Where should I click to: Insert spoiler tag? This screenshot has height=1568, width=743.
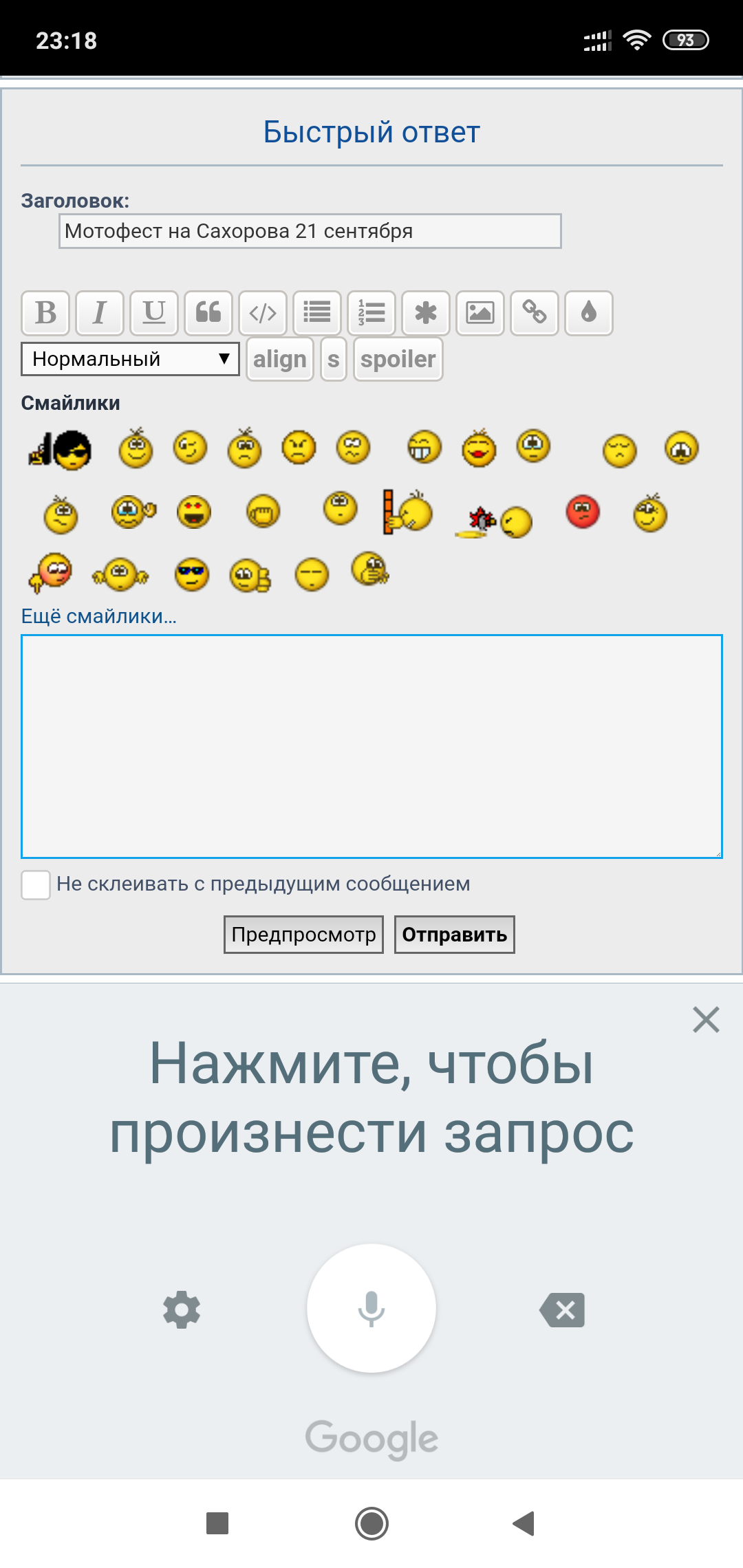coord(398,359)
